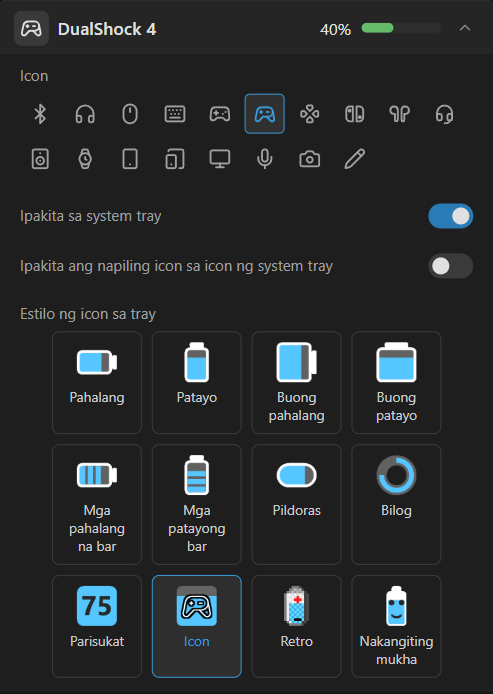The height and width of the screenshot is (694, 493).
Task: Click the DualShock 4 header controller icon
Action: (x=31, y=29)
